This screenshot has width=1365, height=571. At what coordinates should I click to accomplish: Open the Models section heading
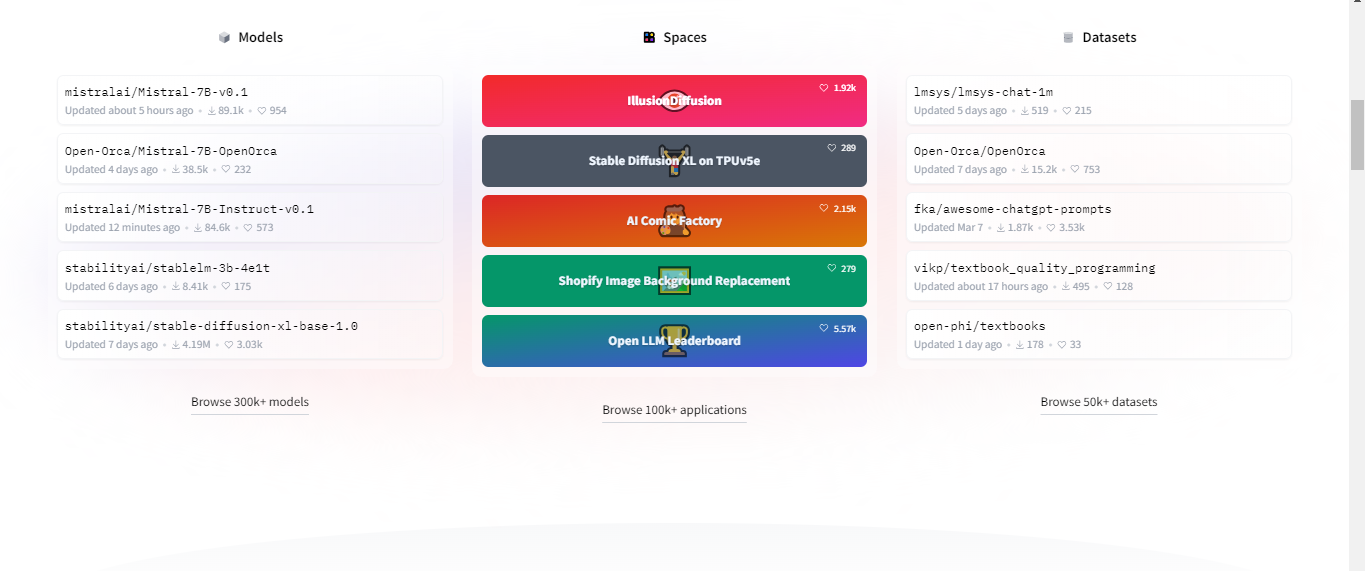click(x=260, y=38)
